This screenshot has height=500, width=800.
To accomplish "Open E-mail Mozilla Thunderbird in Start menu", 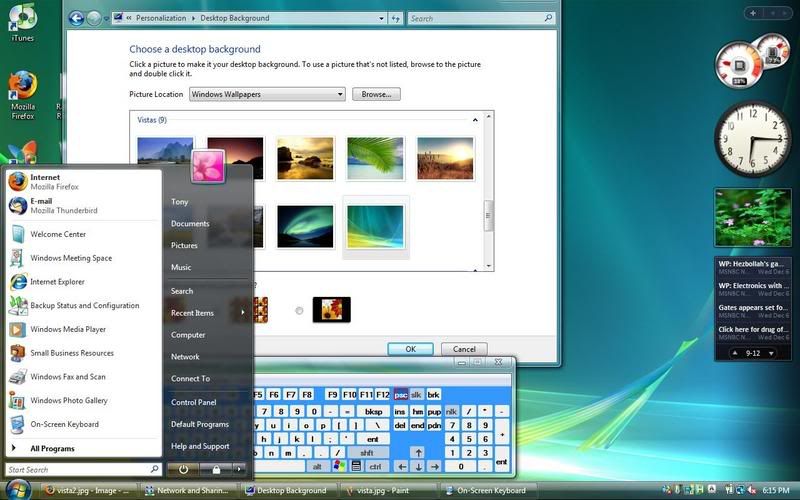I will click(84, 206).
